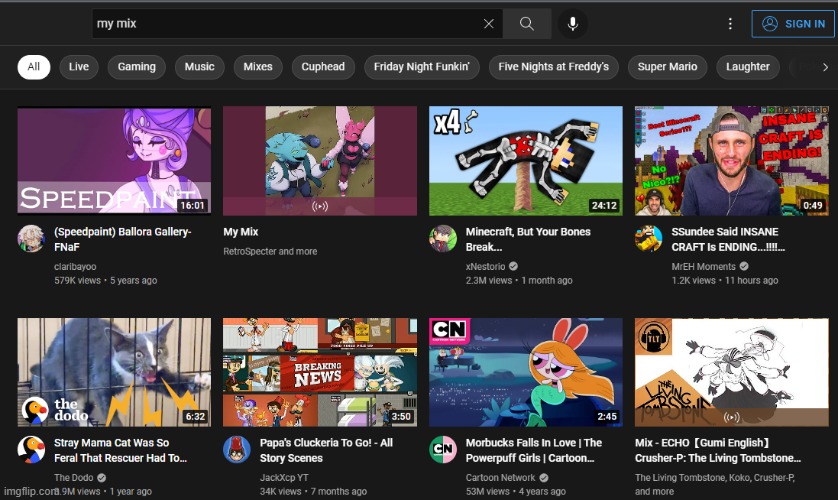Open the Papa's Cluckeria thumbnail

click(320, 372)
